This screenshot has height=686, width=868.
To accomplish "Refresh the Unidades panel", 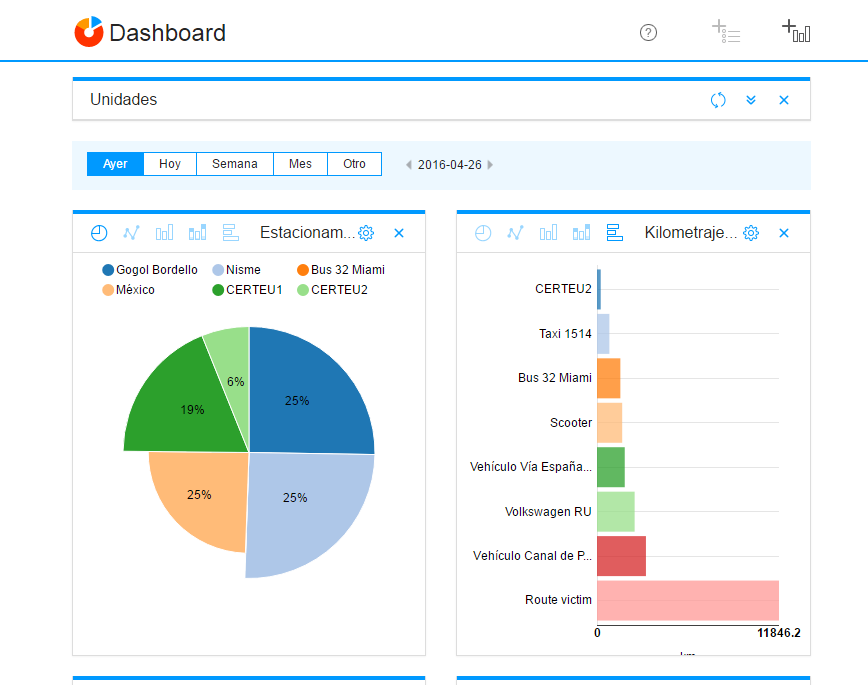I will coord(718,100).
